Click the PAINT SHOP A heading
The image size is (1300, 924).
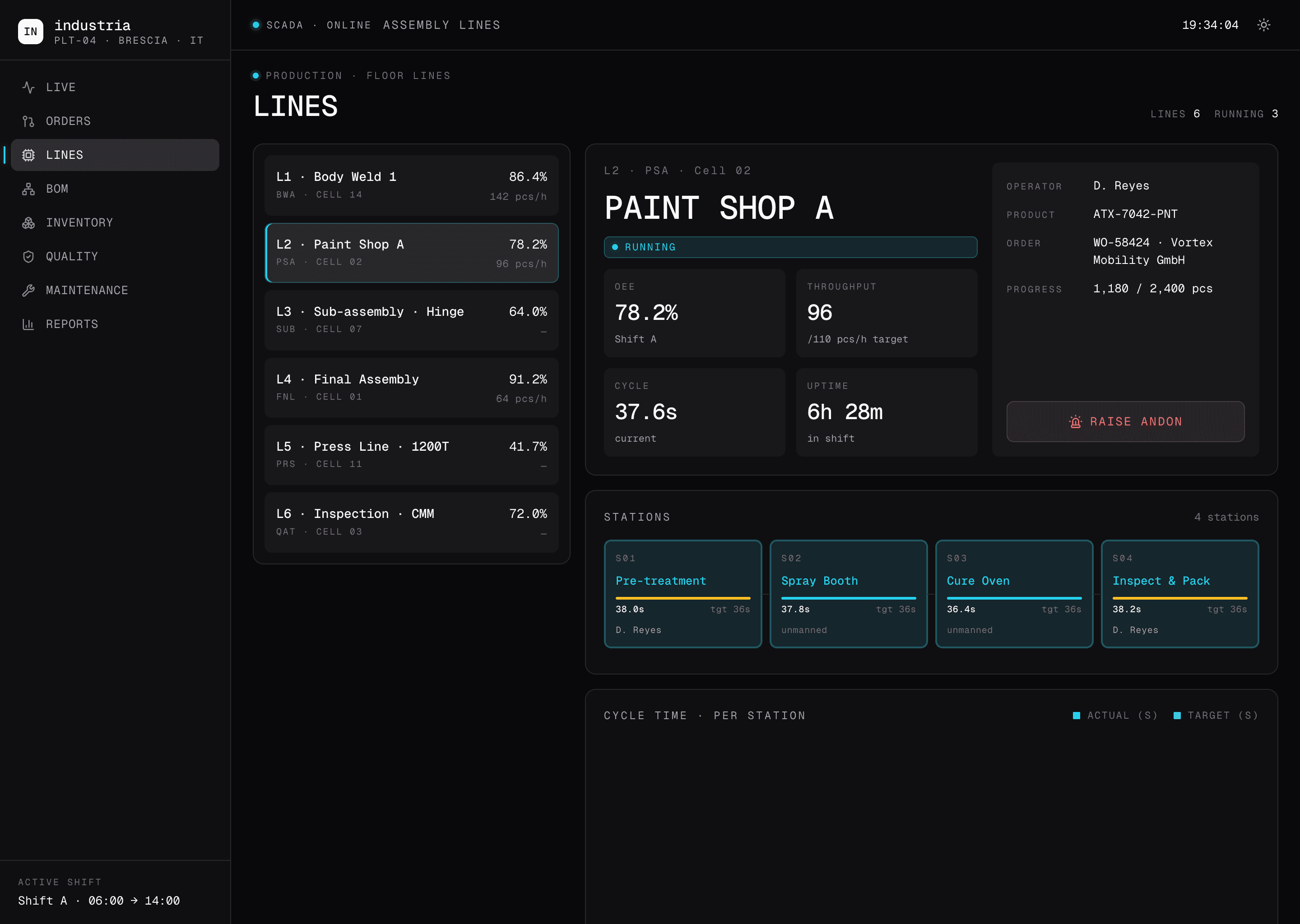(x=719, y=208)
